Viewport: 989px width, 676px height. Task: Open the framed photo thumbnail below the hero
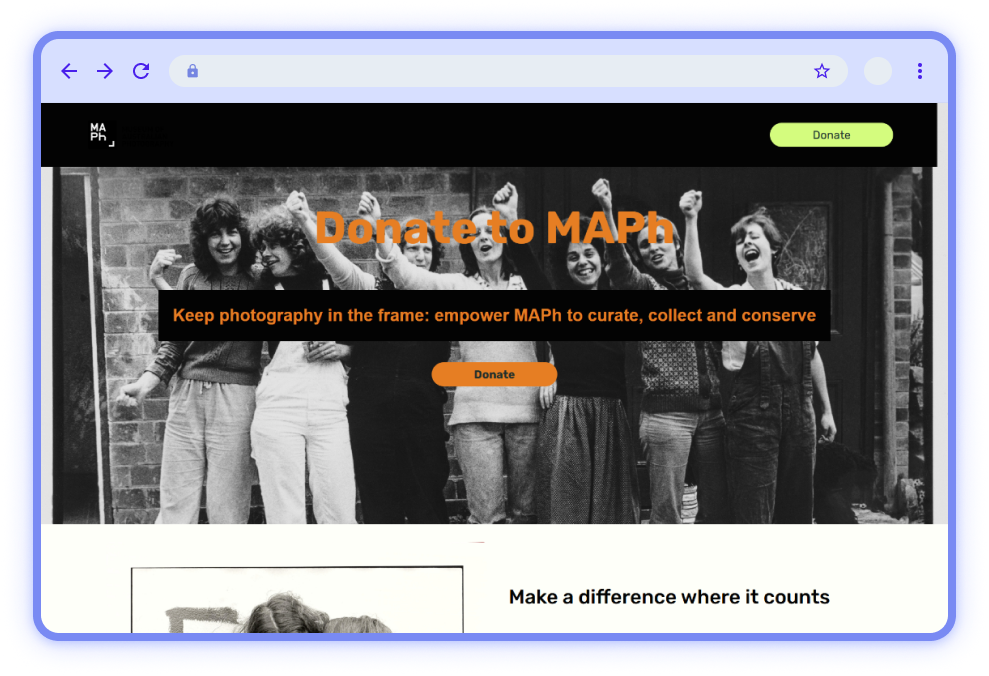click(296, 600)
